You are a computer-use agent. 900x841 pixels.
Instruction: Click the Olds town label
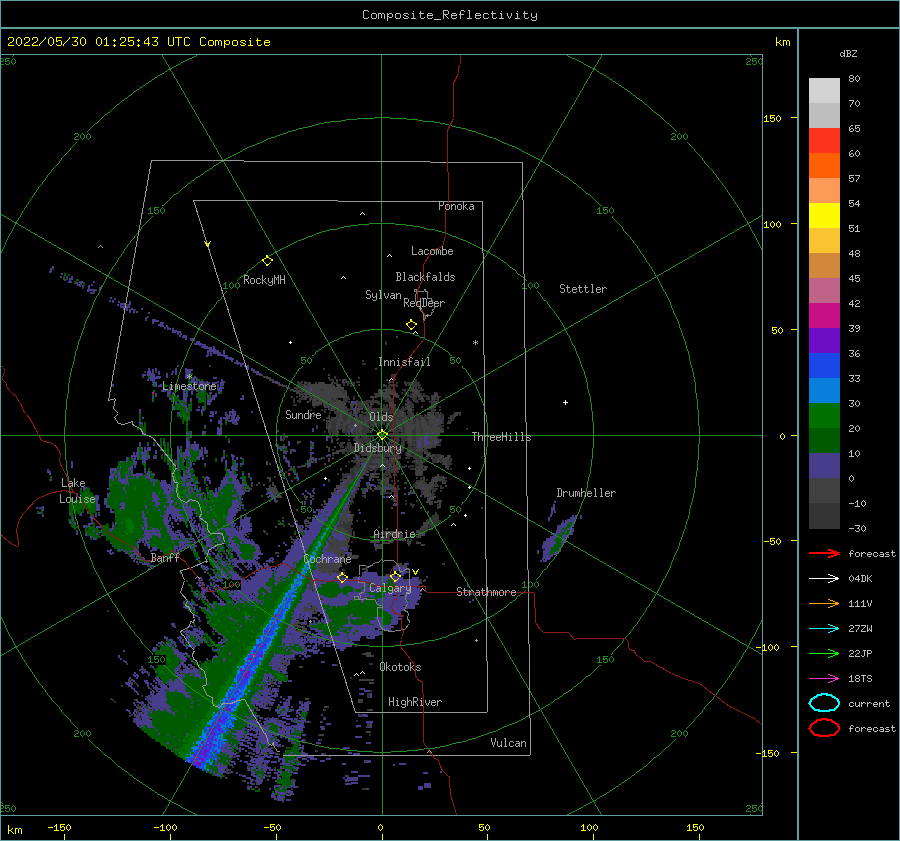tap(381, 417)
